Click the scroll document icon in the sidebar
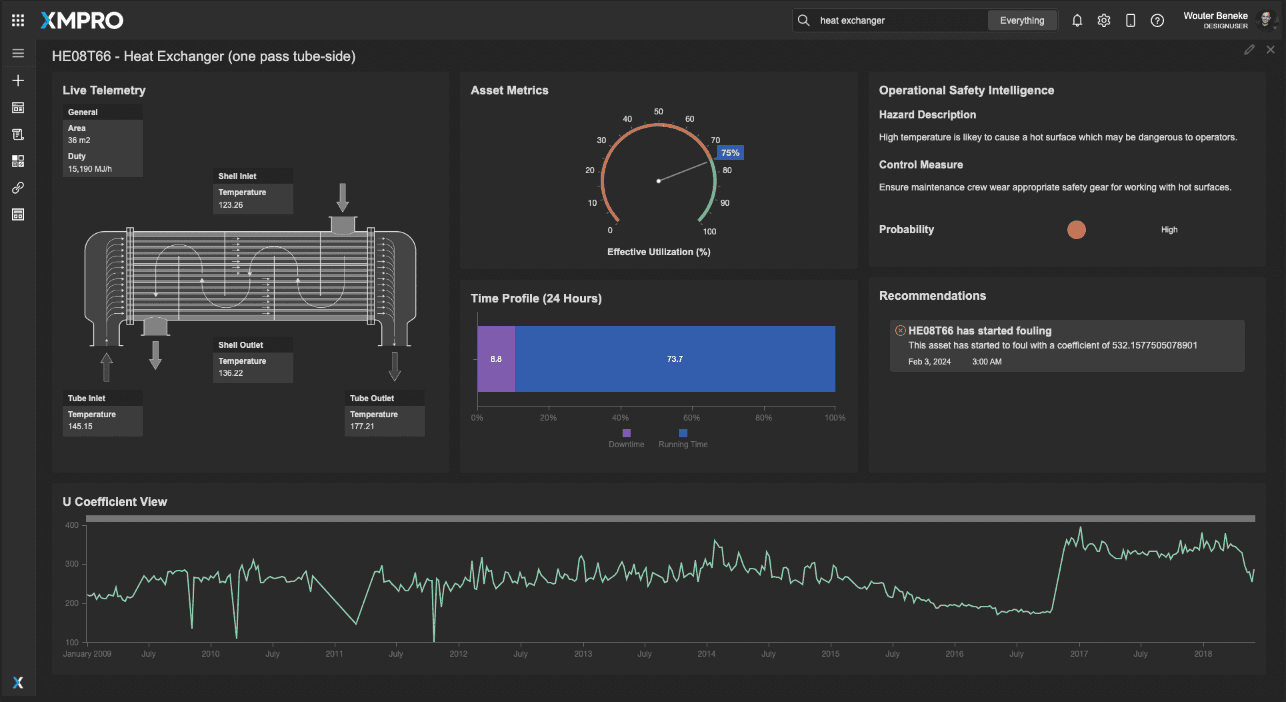The image size is (1286, 702). pos(18,134)
